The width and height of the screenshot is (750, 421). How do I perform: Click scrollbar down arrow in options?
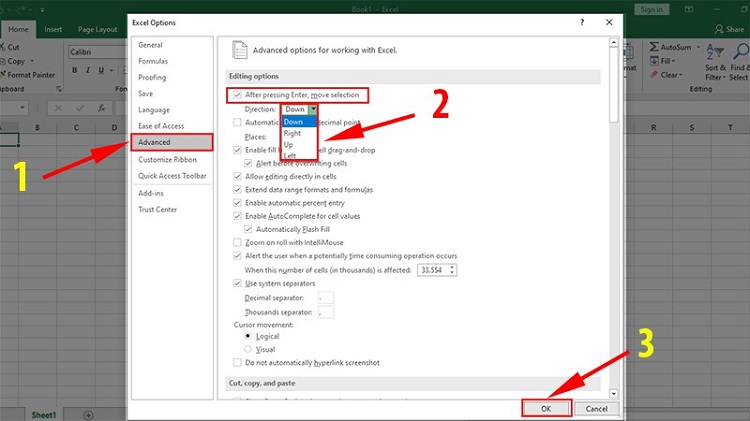point(614,393)
